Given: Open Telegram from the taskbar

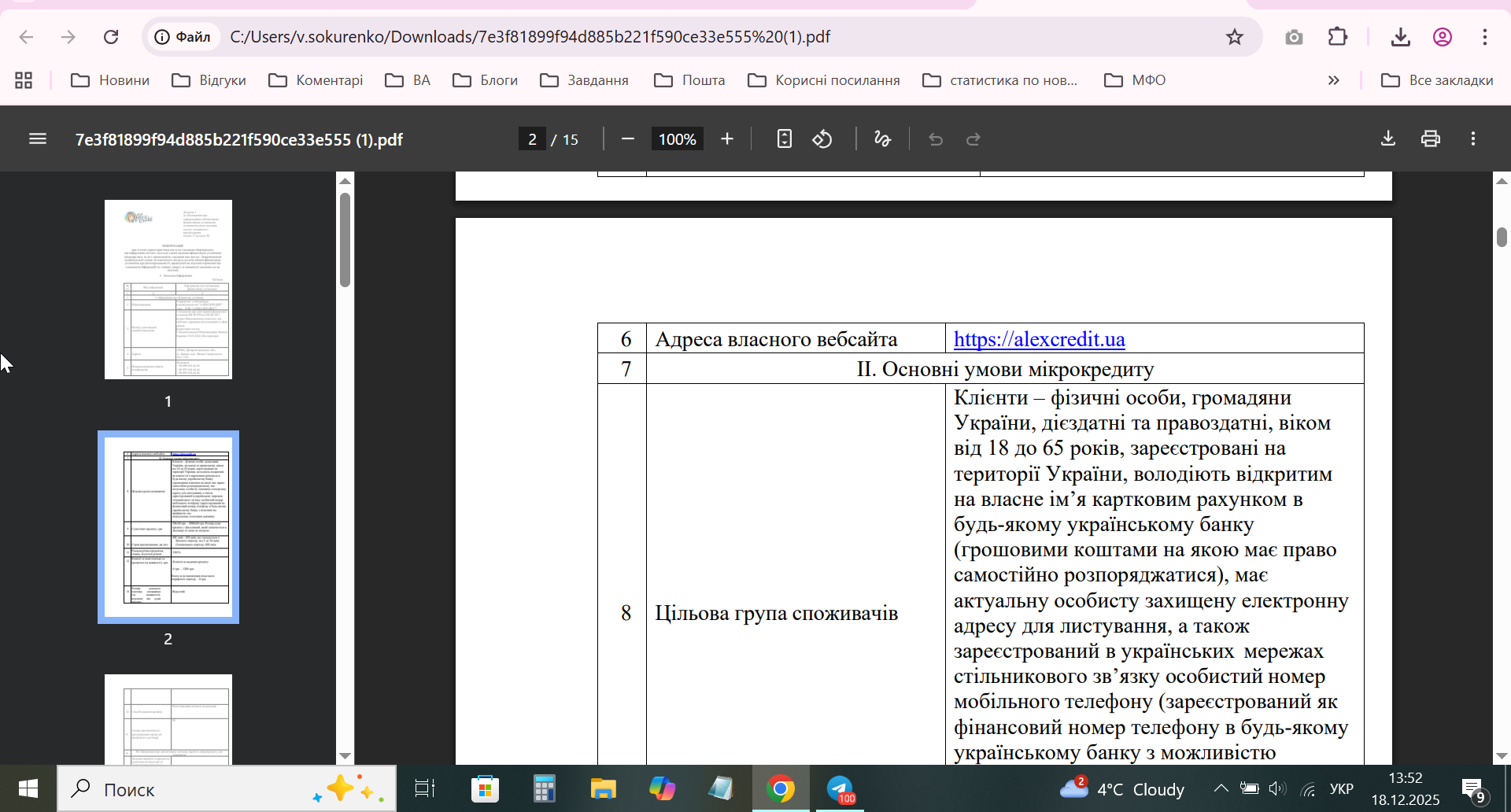Looking at the screenshot, I should [x=840, y=788].
